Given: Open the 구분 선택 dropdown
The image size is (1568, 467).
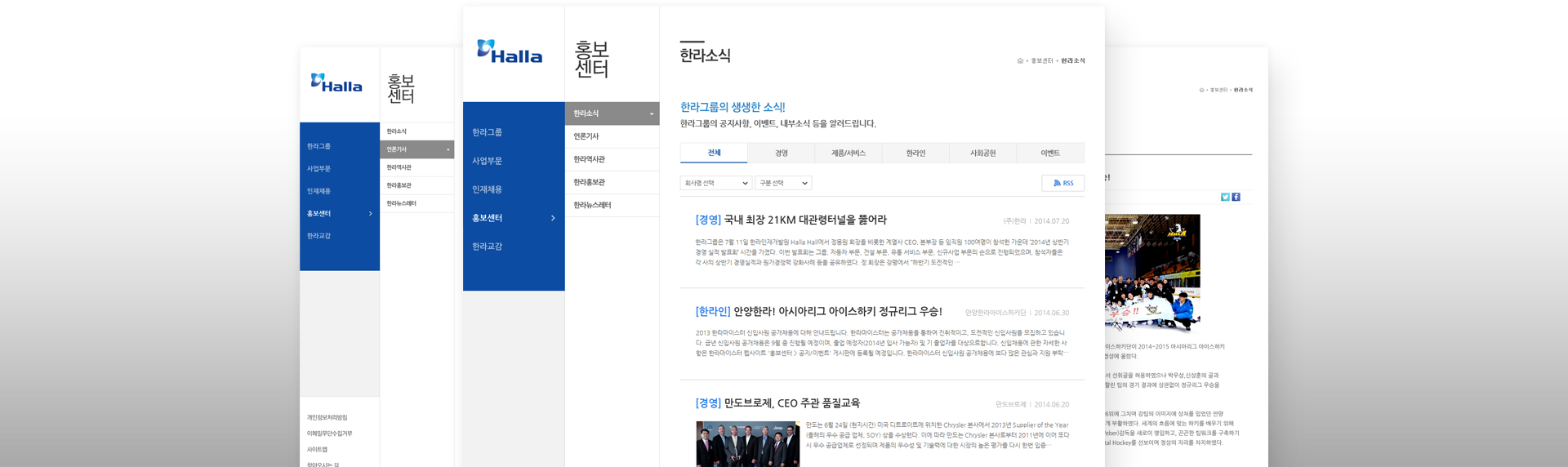Looking at the screenshot, I should pos(783,183).
